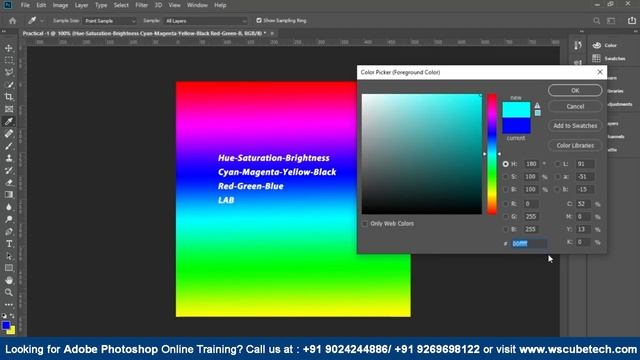Screen dimensions: 640x360
Task: Select the Crop tool
Action: click(x=9, y=97)
